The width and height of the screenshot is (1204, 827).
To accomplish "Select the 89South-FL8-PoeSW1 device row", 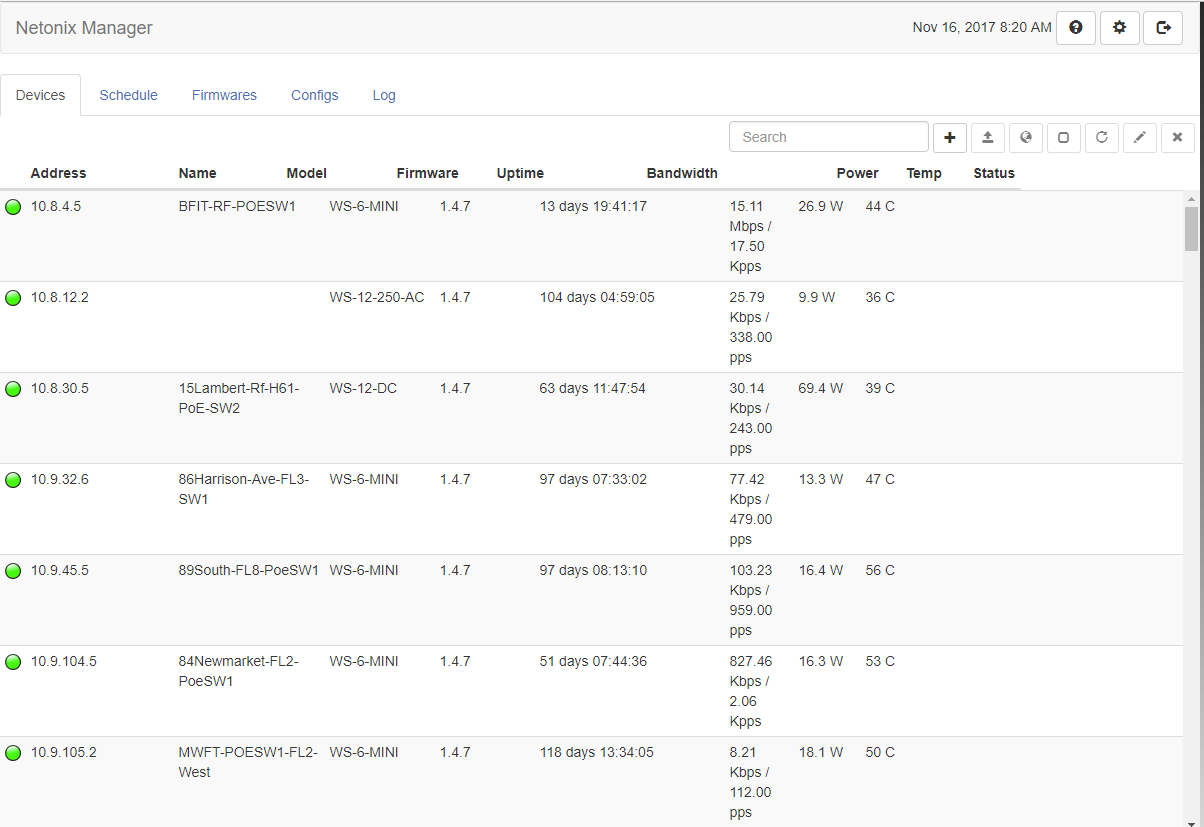I will click(248, 571).
